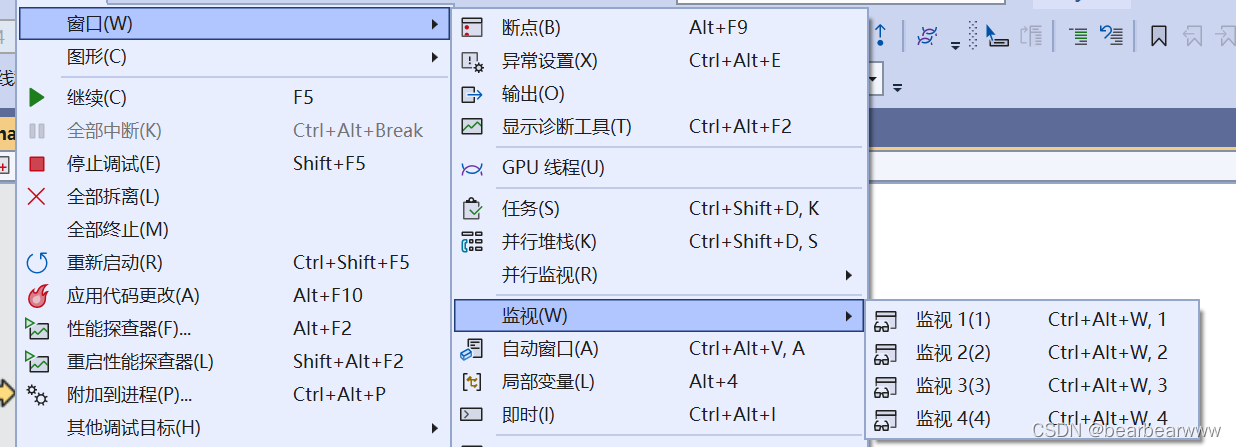
Task: Select Show Diagnostic Tools (显示诊断工具)
Action: click(658, 127)
